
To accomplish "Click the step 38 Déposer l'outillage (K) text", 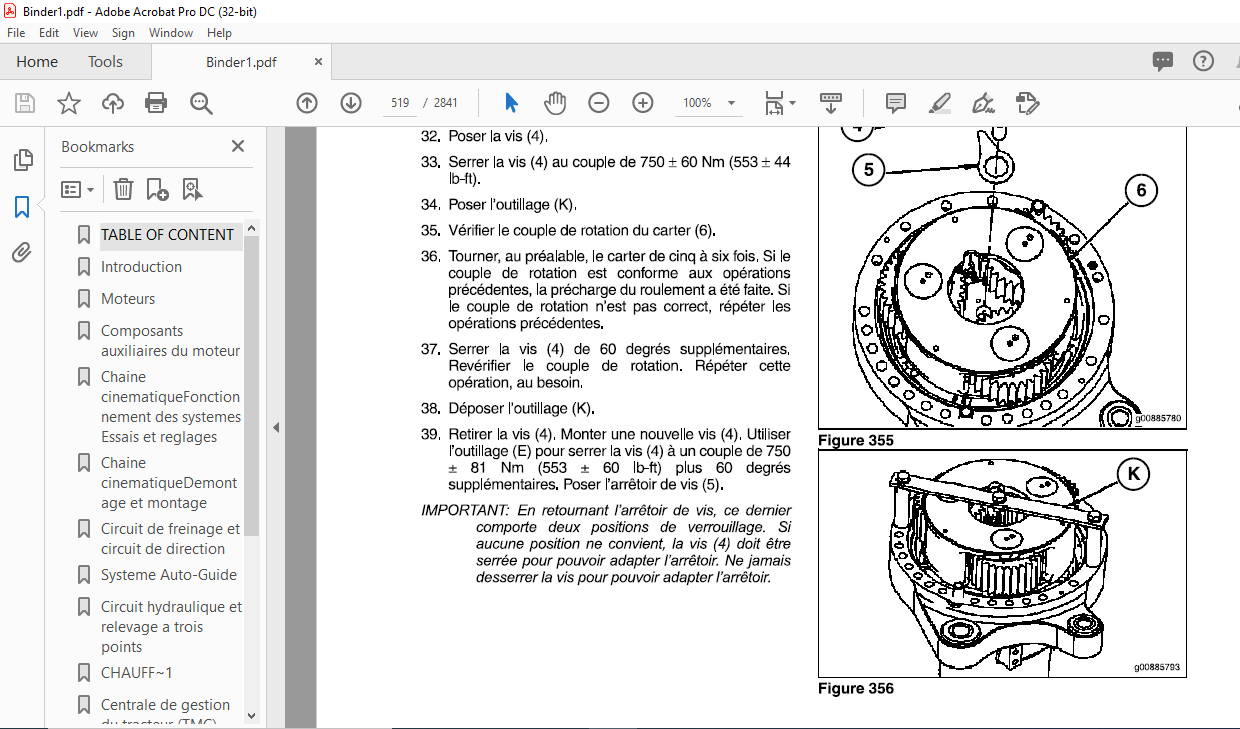I will tap(520, 409).
